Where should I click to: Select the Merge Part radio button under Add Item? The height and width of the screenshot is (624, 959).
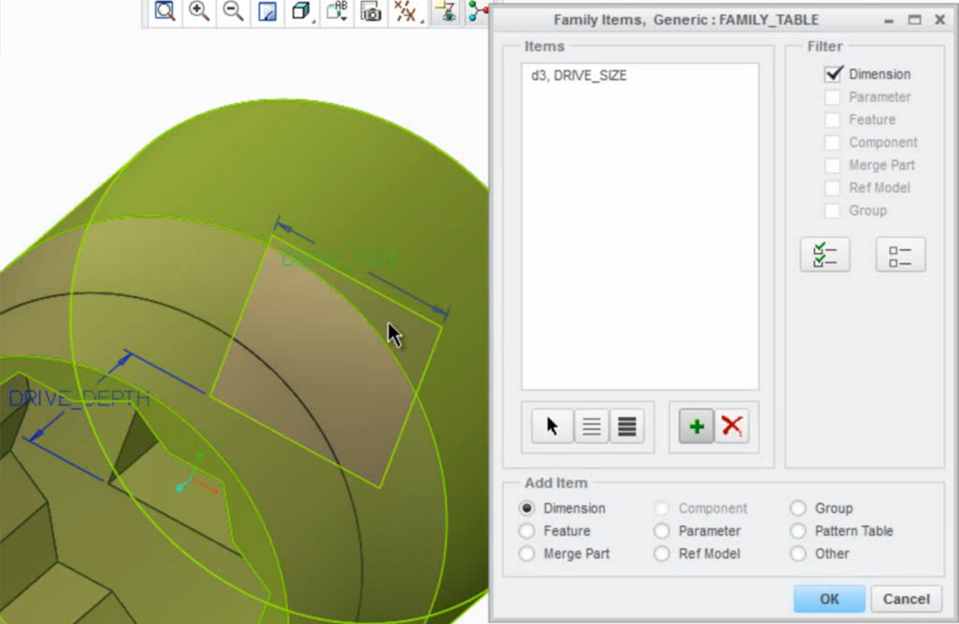tap(527, 554)
